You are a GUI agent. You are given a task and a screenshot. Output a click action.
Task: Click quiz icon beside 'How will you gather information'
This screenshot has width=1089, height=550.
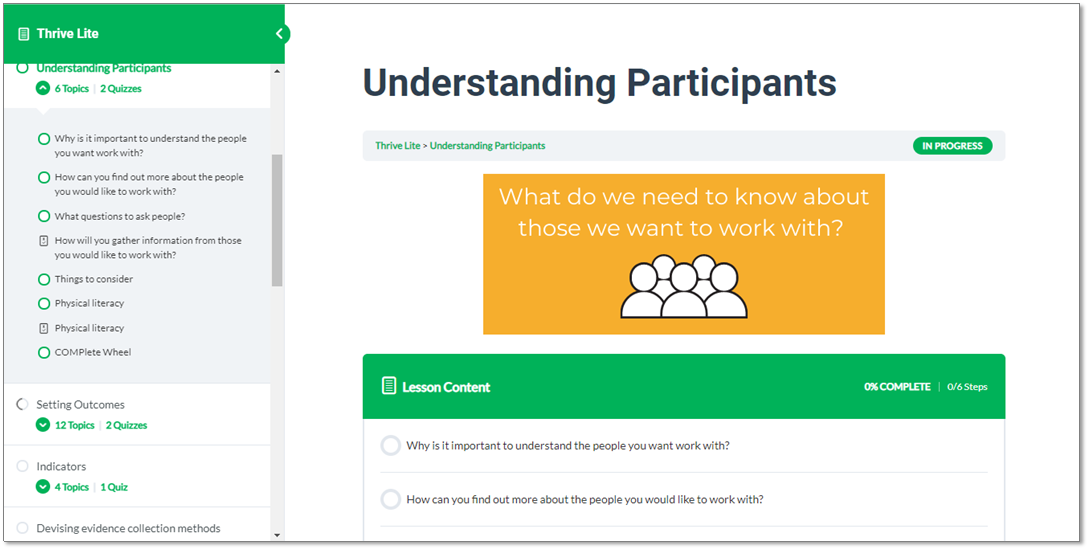[x=44, y=240]
